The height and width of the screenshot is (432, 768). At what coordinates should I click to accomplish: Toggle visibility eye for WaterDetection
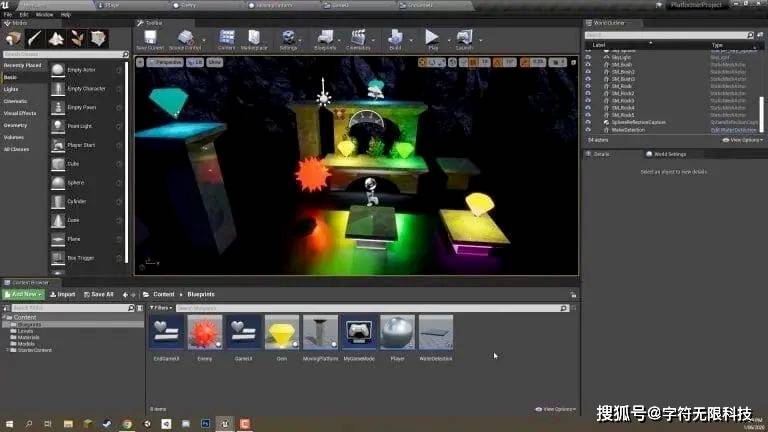[x=588, y=130]
